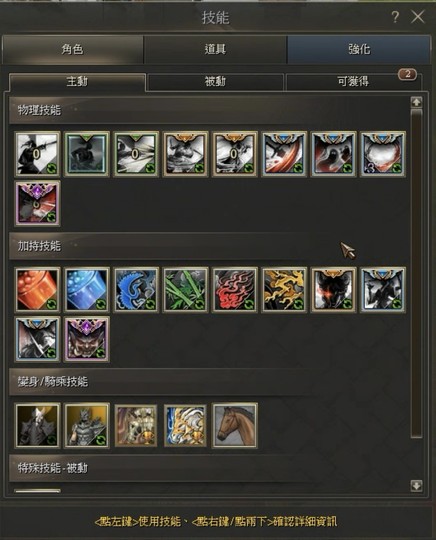Click the scrollbar up arrow
This screenshot has height=540, width=436.
[416, 102]
